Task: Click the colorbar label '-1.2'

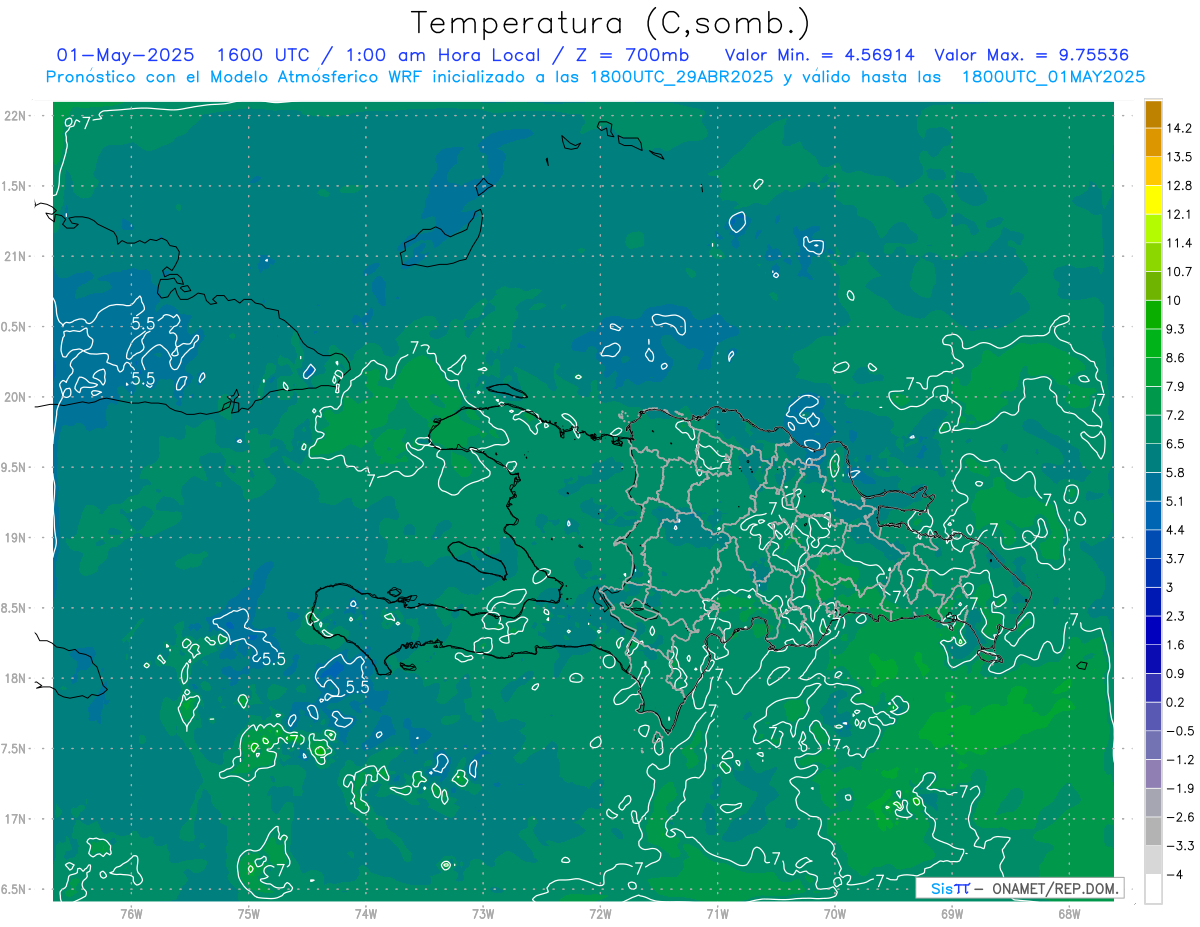Action: pos(1180,759)
